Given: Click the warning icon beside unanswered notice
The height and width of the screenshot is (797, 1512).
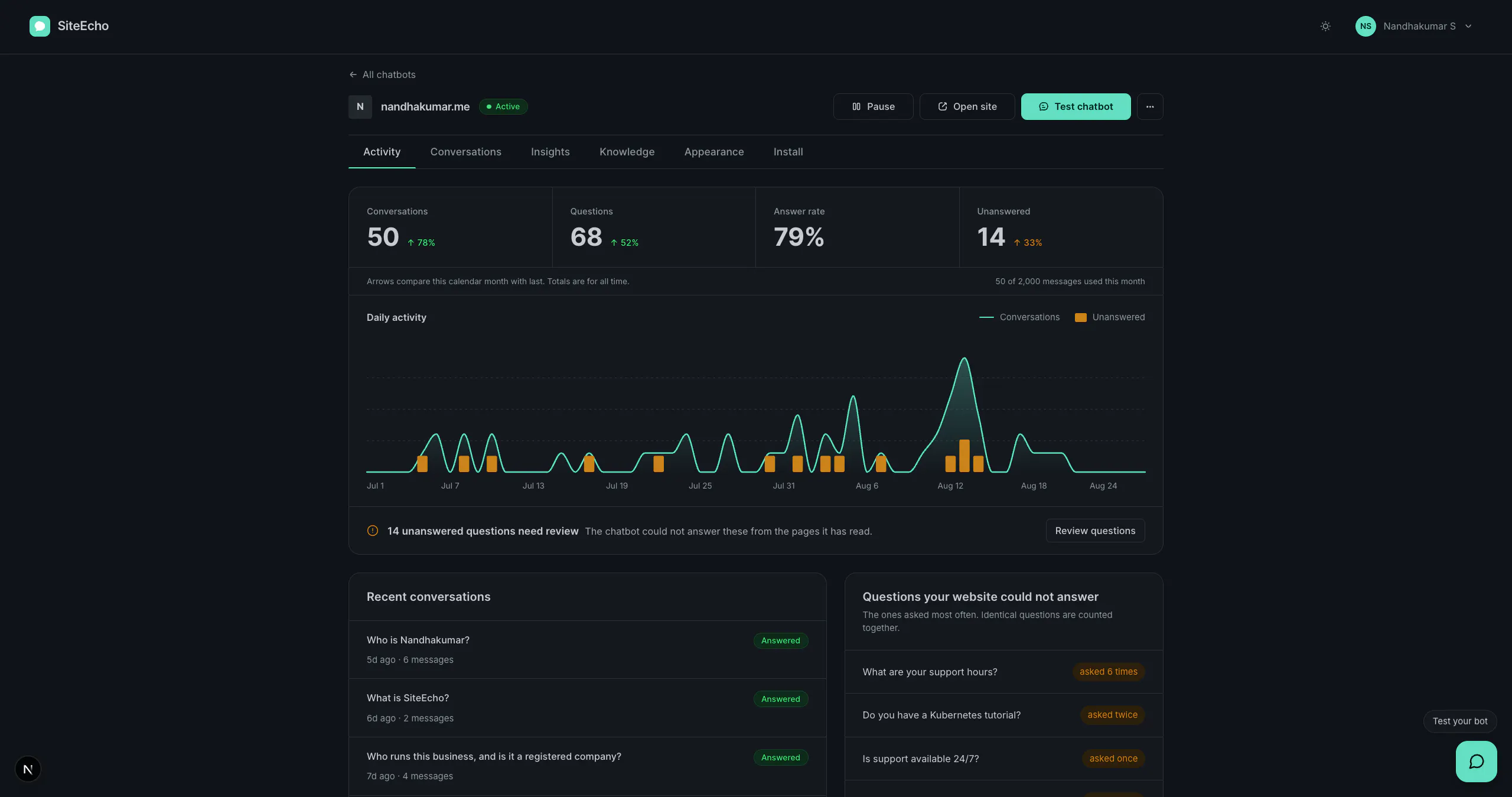Looking at the screenshot, I should pyautogui.click(x=373, y=531).
